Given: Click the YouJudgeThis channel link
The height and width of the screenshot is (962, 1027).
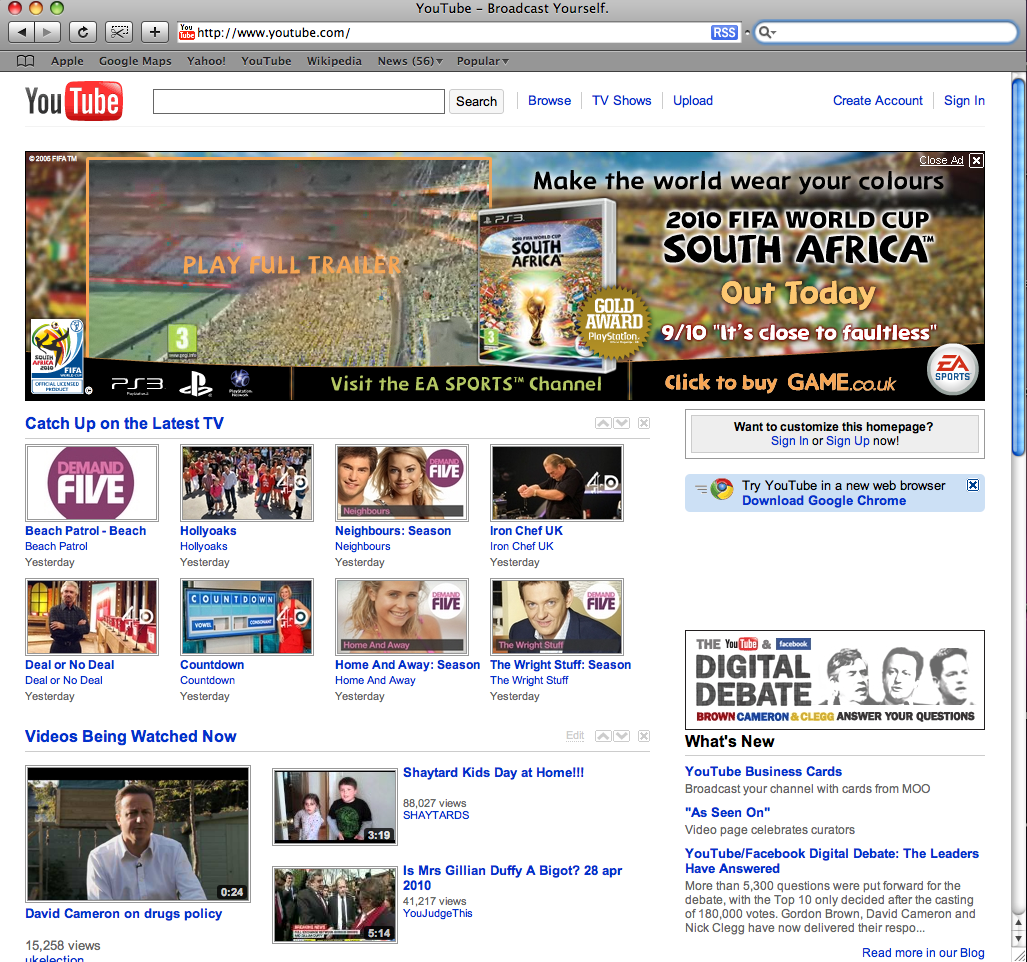Looking at the screenshot, I should tap(438, 914).
